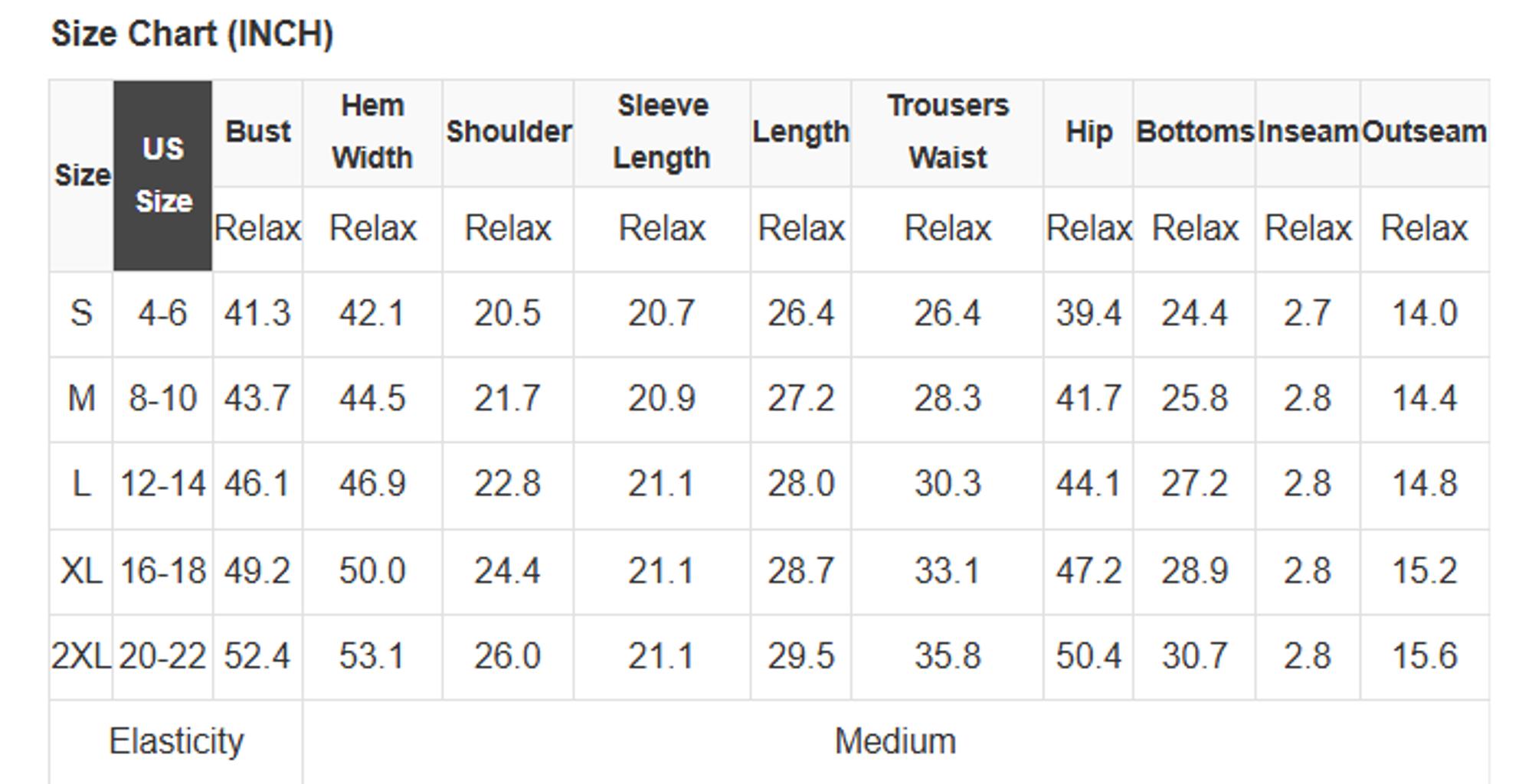1532x784 pixels.
Task: Select the Sleeve Length column header
Action: point(662,132)
